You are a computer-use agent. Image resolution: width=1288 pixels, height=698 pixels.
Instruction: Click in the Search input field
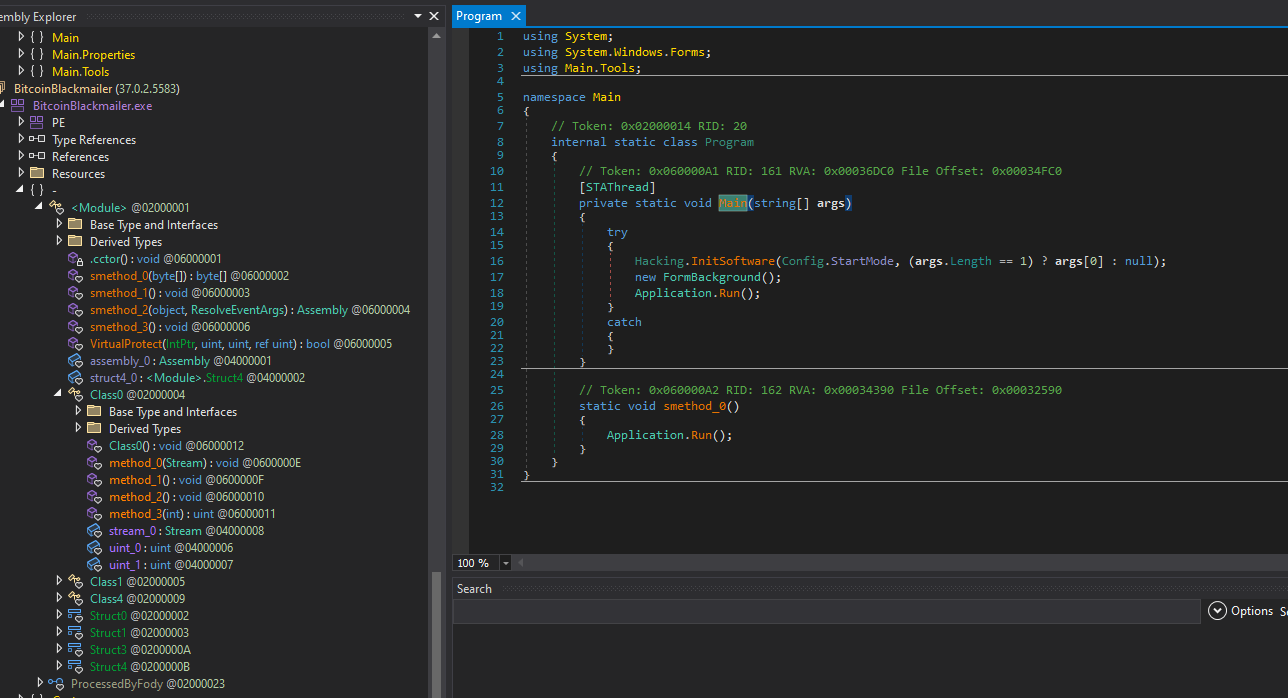825,611
